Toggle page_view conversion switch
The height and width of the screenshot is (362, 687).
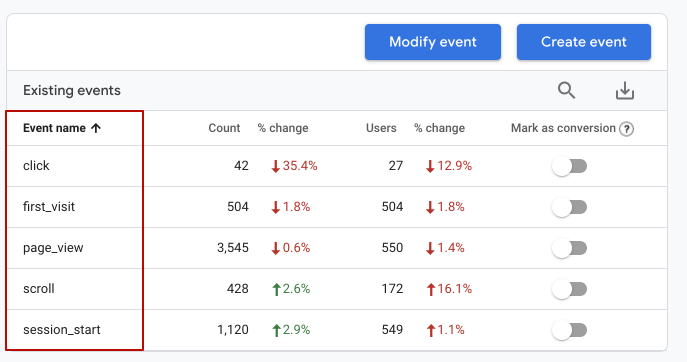click(x=570, y=248)
